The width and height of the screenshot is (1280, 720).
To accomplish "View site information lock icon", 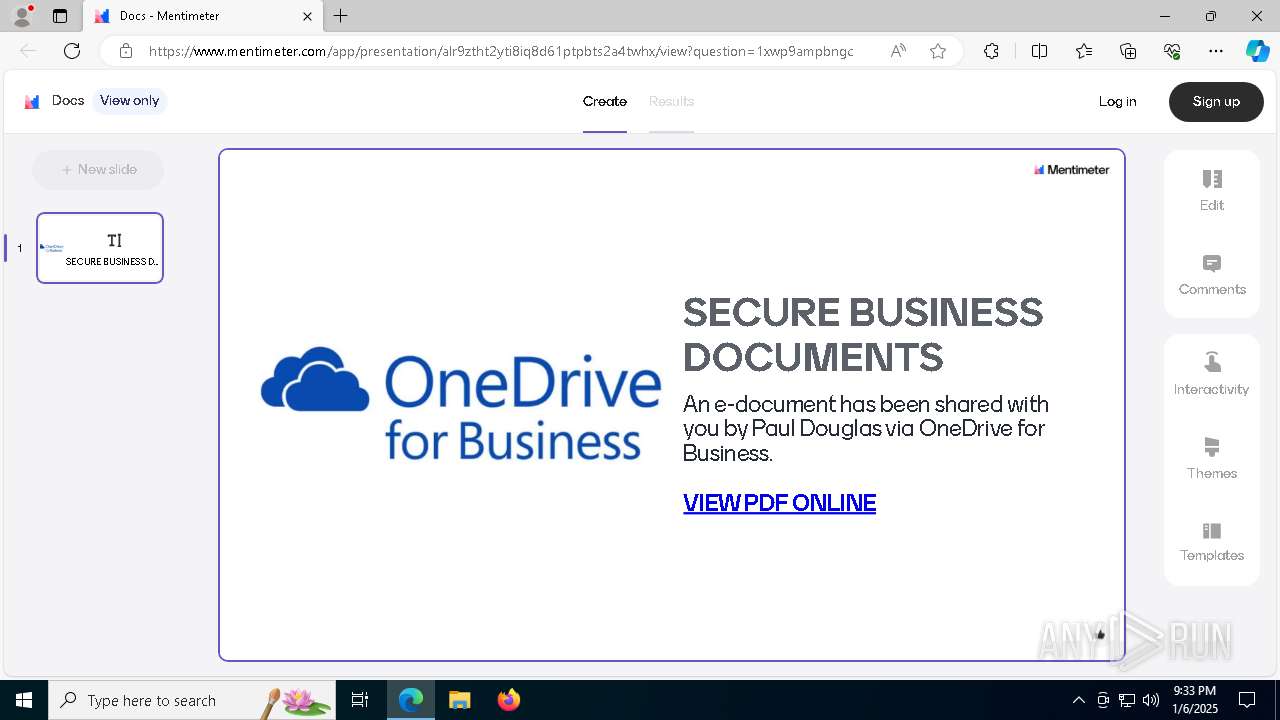I will click(126, 51).
